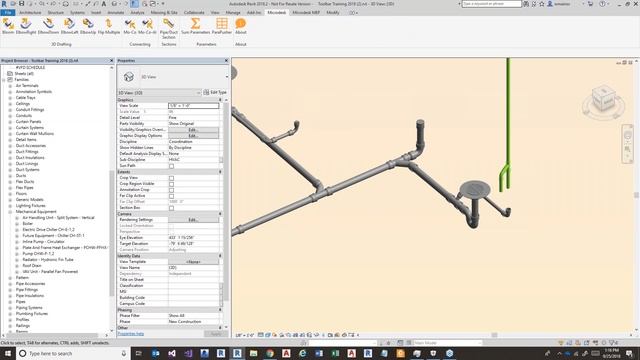
Task: Click the text tool (A) in quick access toolbar
Action: (104, 4)
